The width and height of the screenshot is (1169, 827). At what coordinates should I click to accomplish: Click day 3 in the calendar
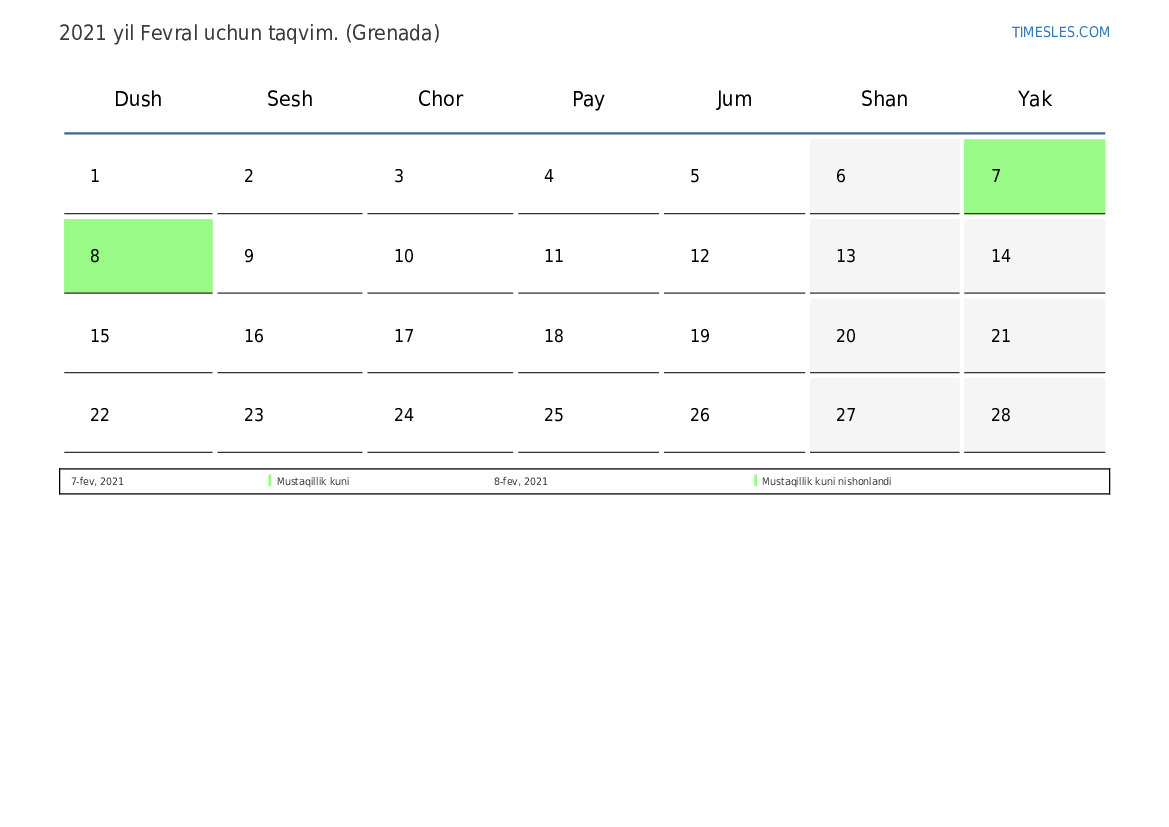point(440,176)
